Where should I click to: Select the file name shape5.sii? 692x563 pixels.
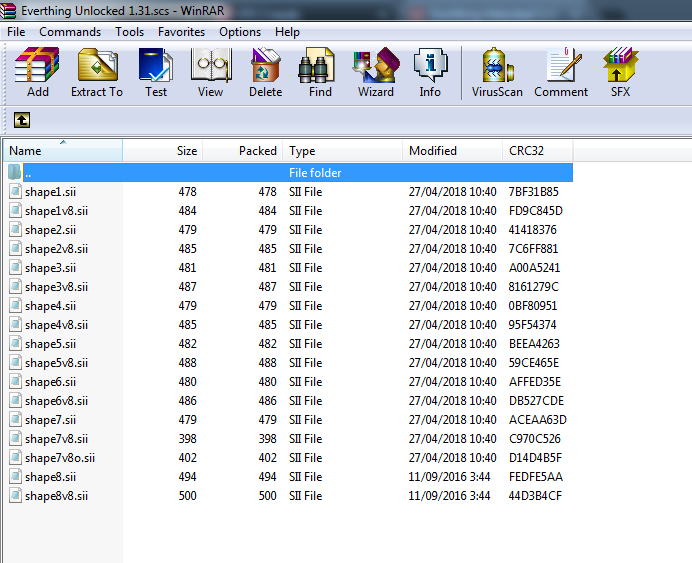coord(50,344)
